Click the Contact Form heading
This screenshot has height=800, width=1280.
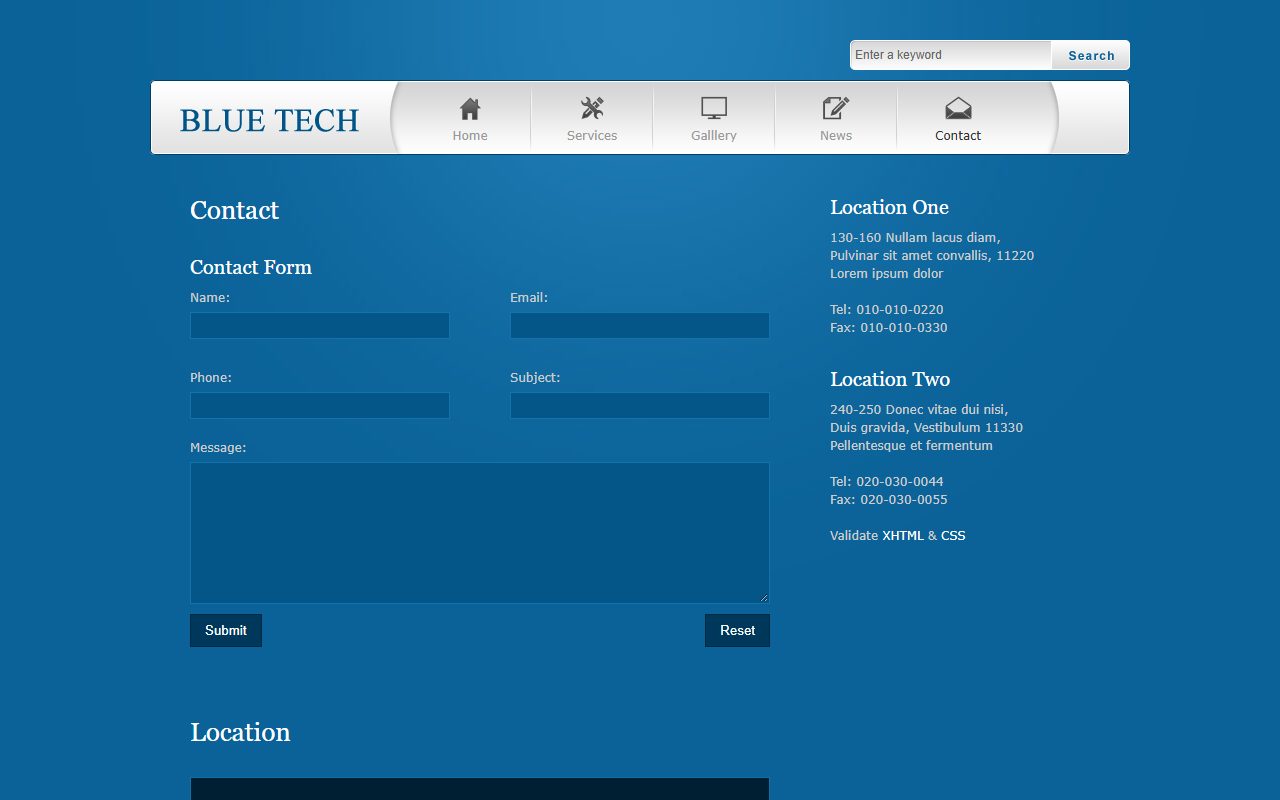pyautogui.click(x=251, y=267)
